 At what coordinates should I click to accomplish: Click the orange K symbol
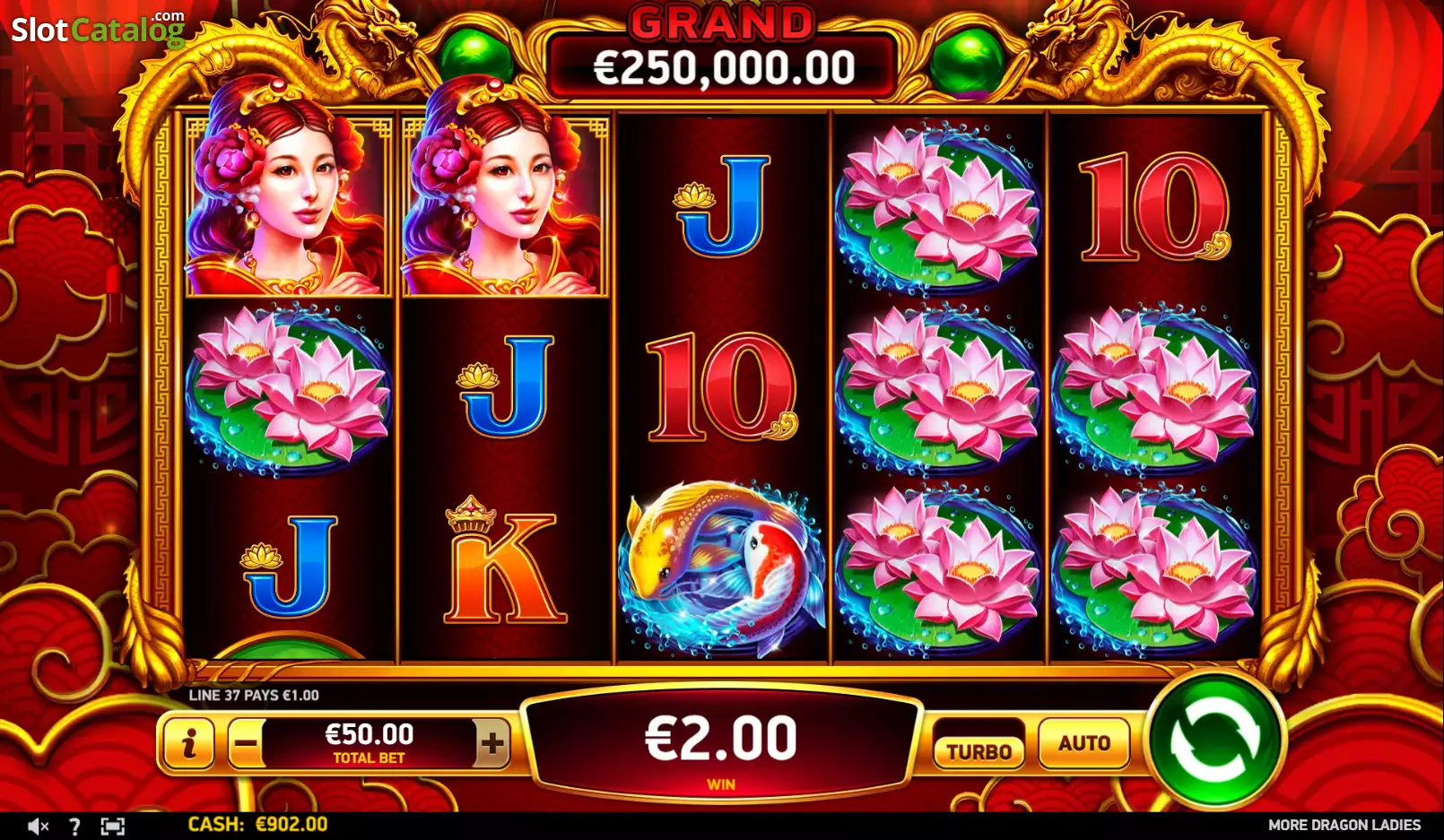pos(503,561)
